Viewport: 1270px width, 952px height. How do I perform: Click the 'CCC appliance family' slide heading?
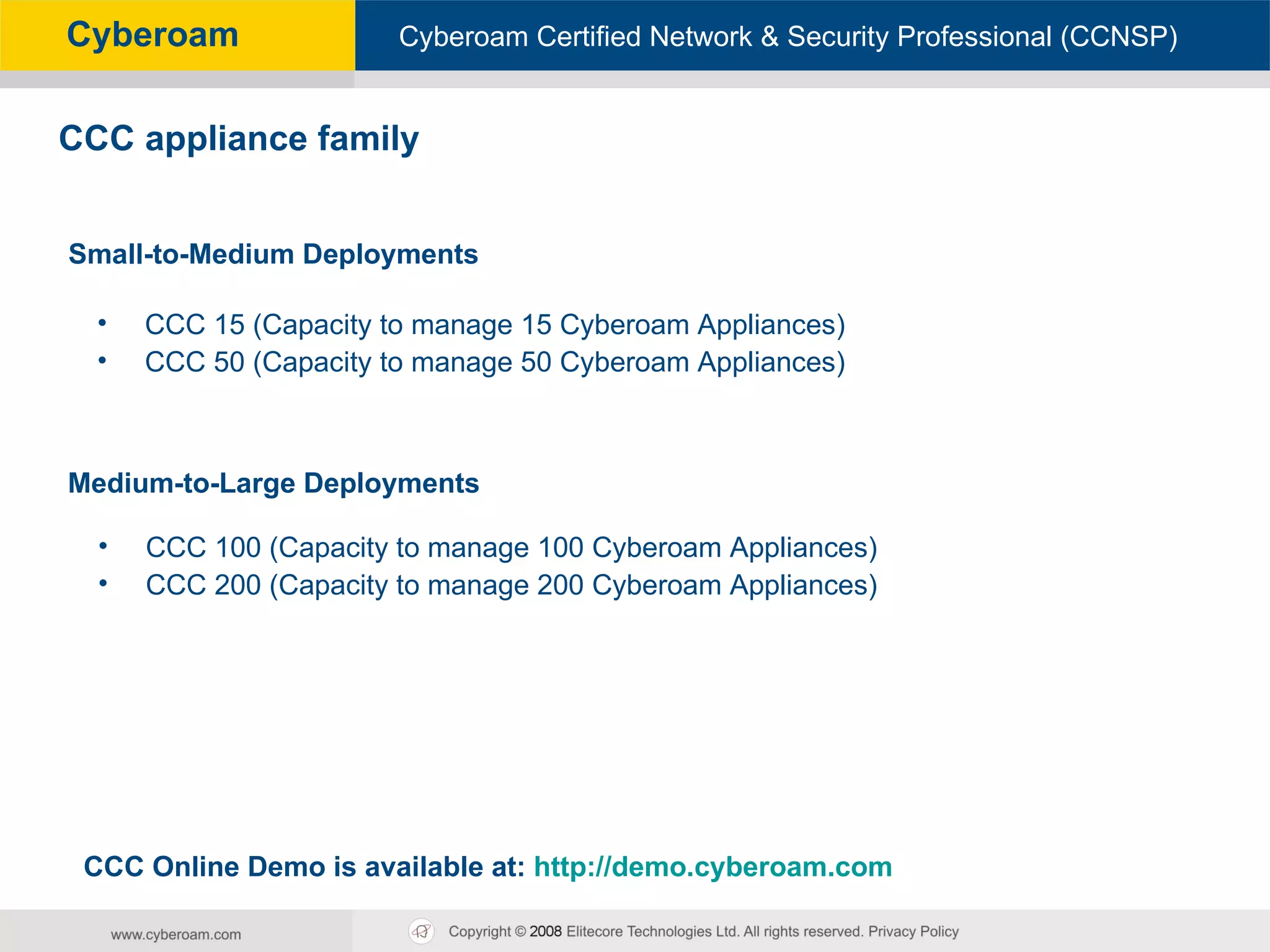(239, 139)
